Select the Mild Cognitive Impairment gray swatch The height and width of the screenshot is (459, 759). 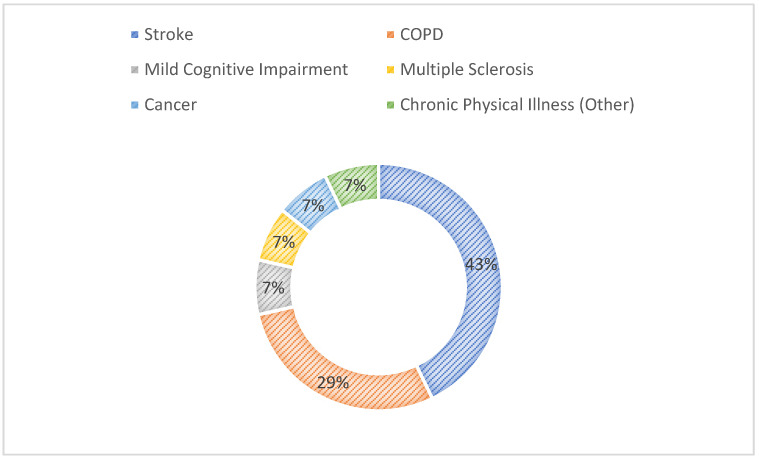coord(135,70)
